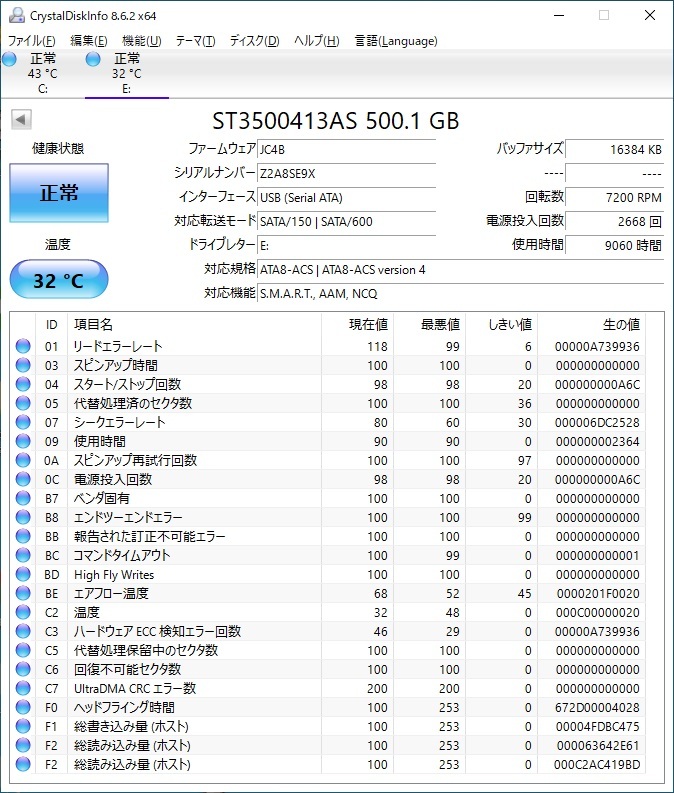The height and width of the screenshot is (793, 674).
Task: Click raw value 00004FDBC475
Action: [x=598, y=727]
